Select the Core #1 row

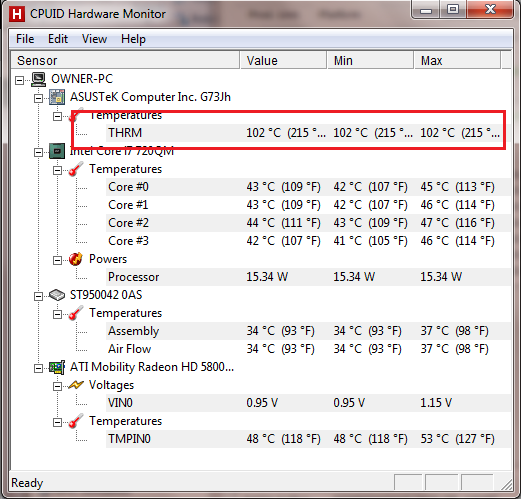[x=308, y=205]
